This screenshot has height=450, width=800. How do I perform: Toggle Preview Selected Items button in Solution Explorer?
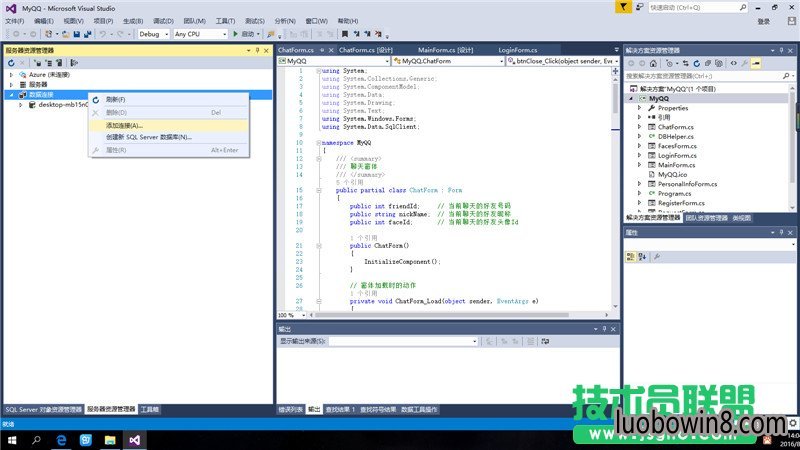point(756,63)
